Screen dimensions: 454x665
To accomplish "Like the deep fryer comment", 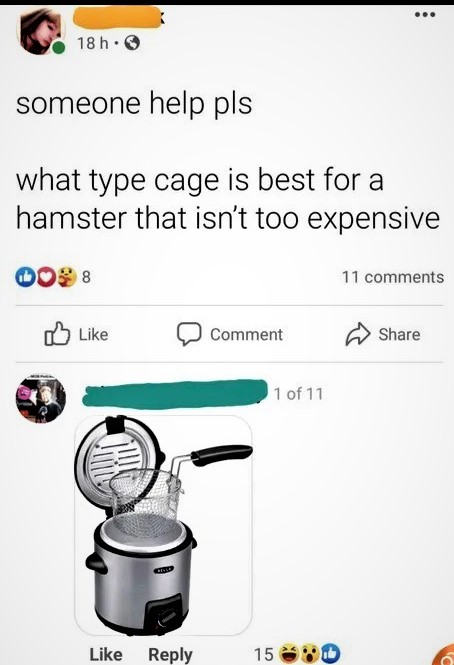I will click(x=106, y=654).
